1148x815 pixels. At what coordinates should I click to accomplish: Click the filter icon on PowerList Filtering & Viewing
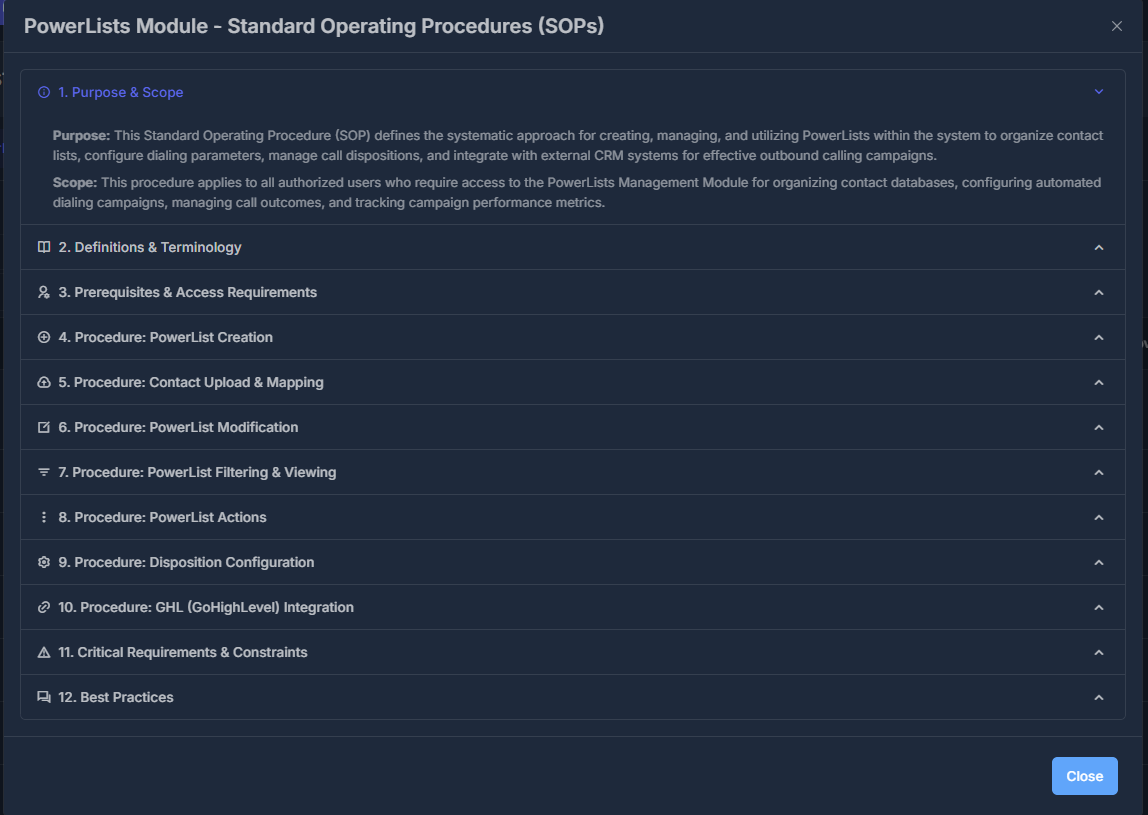tap(42, 472)
